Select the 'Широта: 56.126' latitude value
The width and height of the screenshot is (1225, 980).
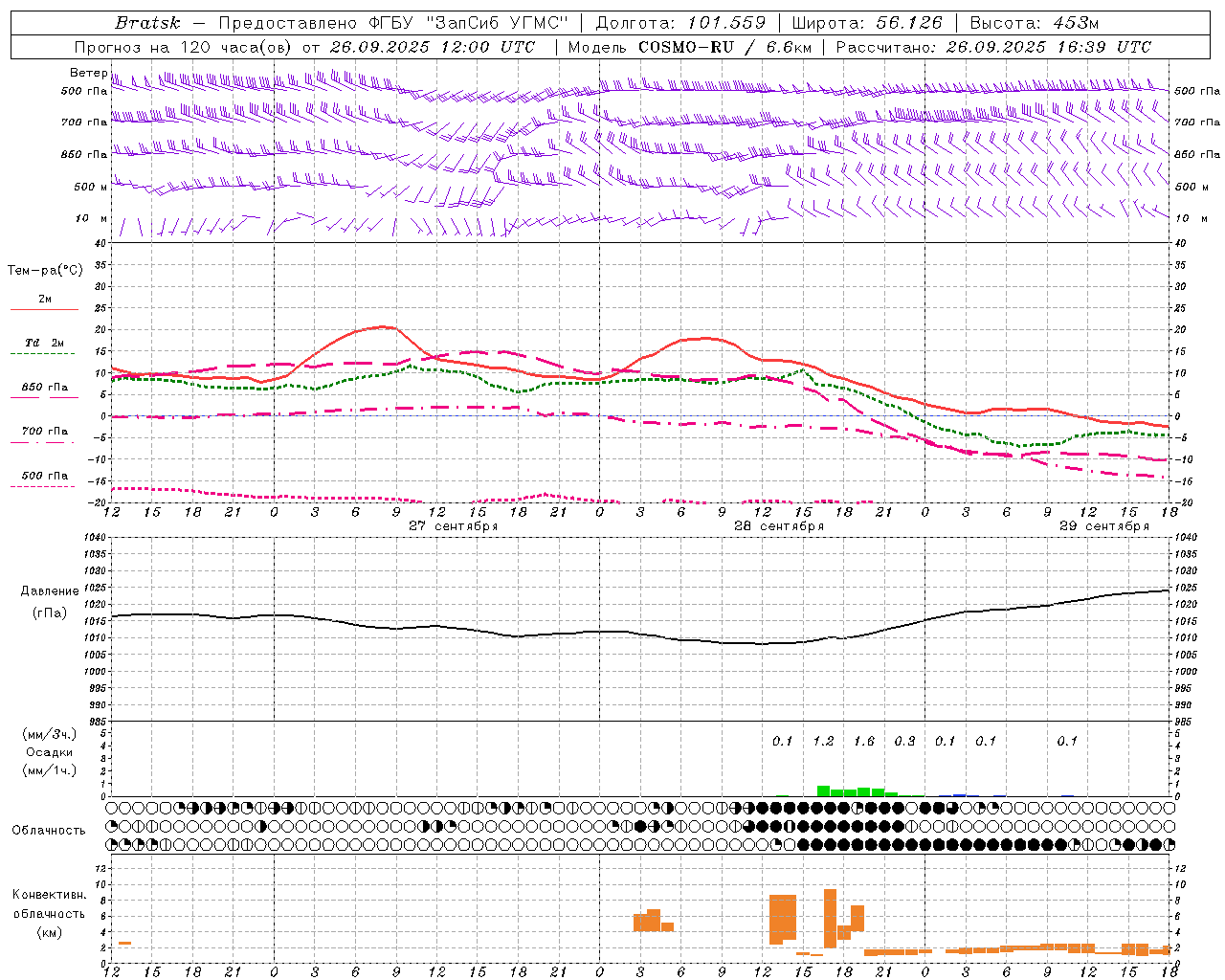coord(868,23)
